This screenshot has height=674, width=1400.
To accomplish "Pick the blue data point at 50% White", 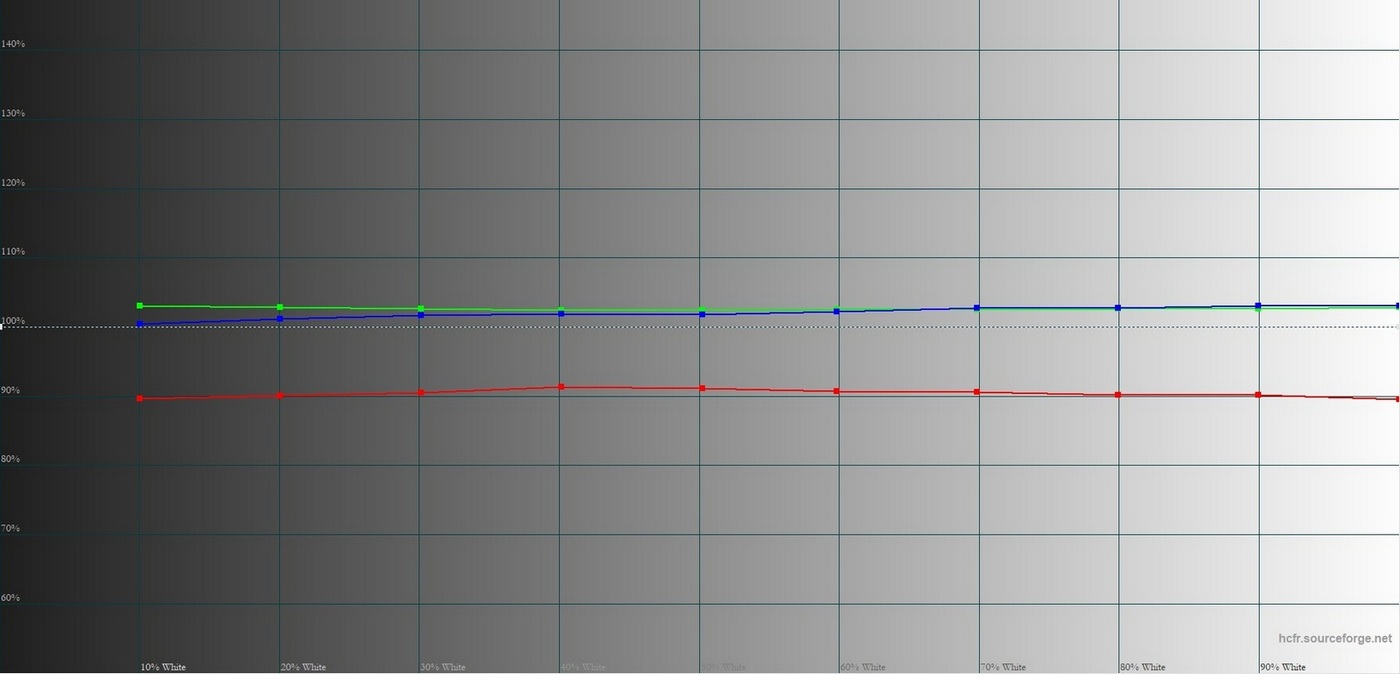I will tap(702, 315).
